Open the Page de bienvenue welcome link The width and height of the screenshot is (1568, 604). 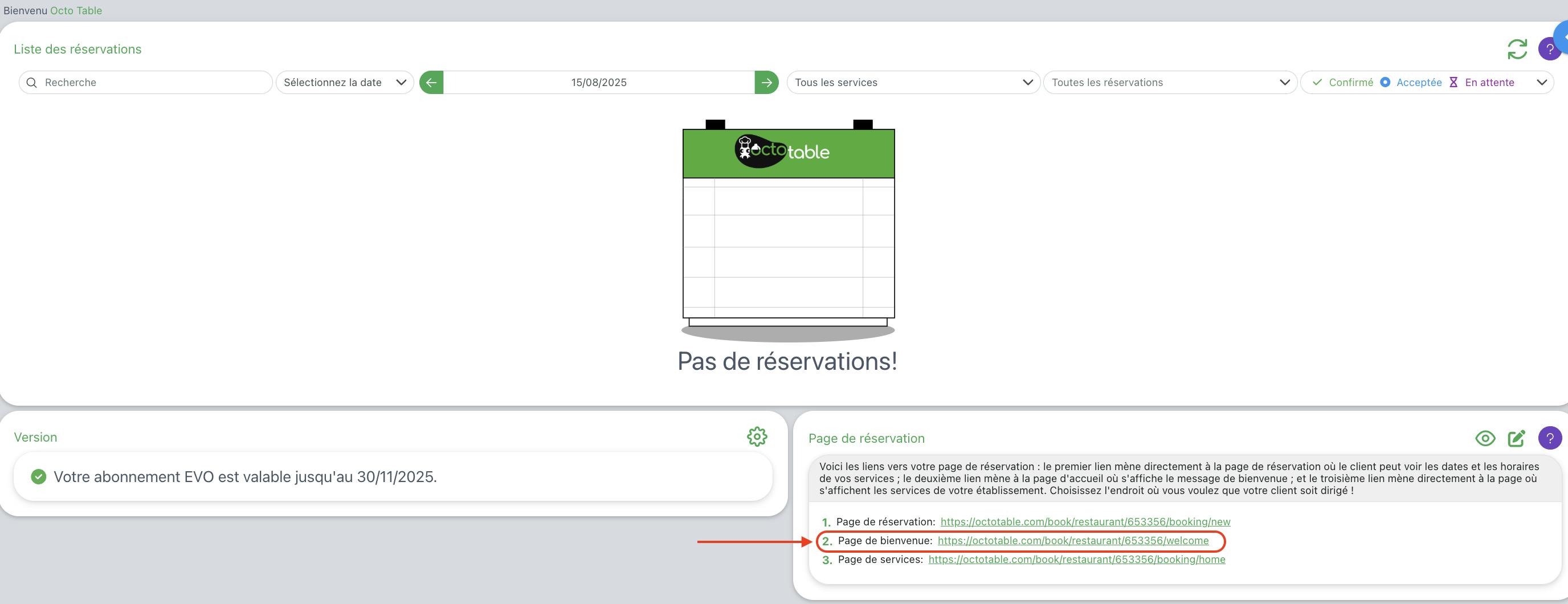[1073, 541]
